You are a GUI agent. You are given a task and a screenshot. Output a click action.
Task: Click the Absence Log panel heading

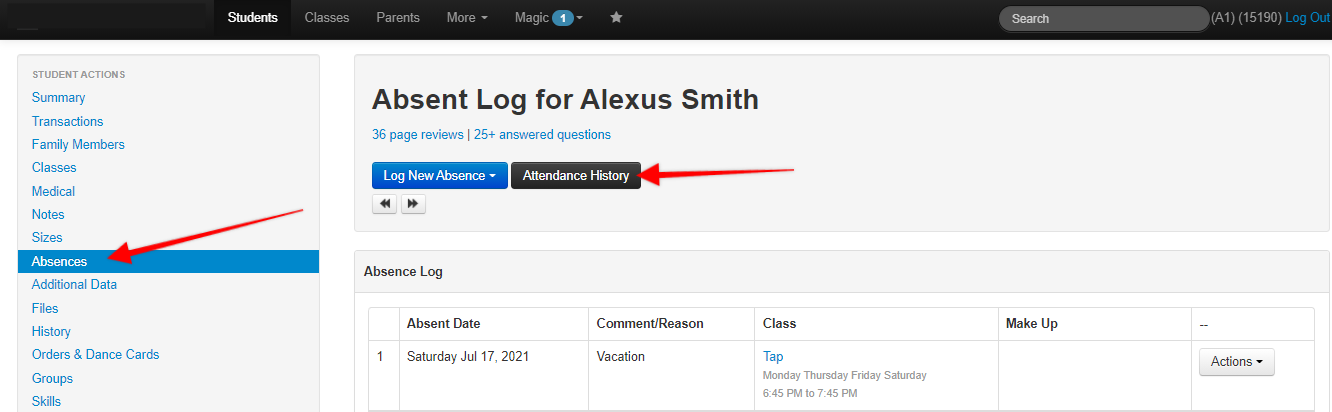click(403, 271)
